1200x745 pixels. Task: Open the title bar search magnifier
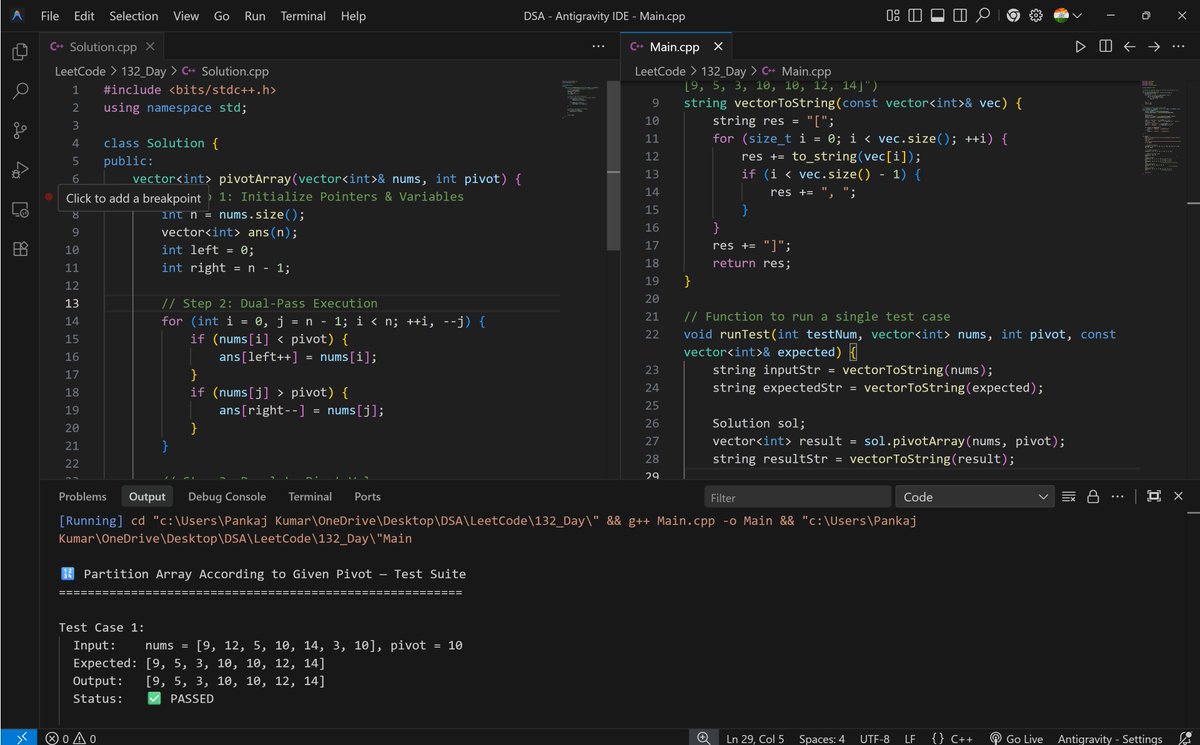point(983,16)
